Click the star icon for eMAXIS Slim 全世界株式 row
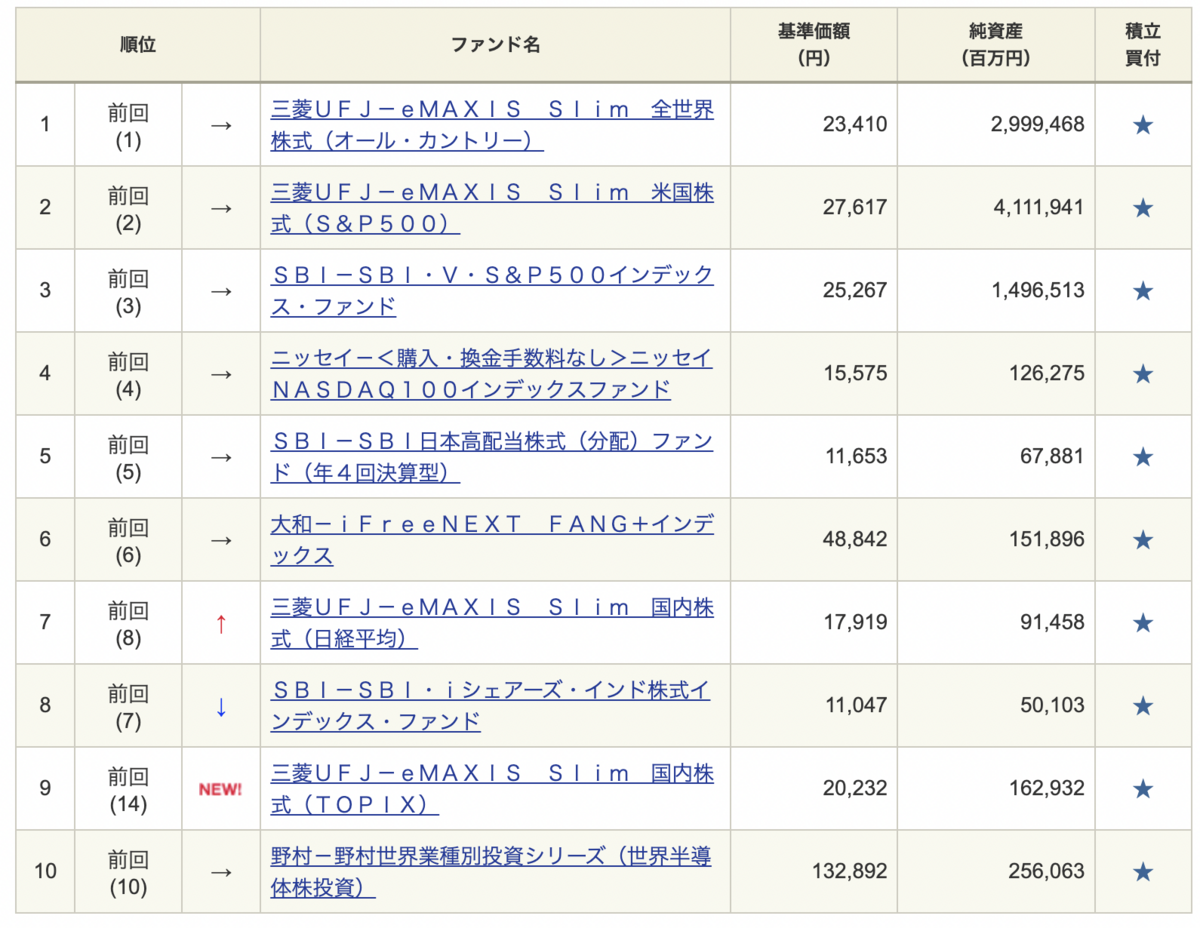 [x=1143, y=125]
